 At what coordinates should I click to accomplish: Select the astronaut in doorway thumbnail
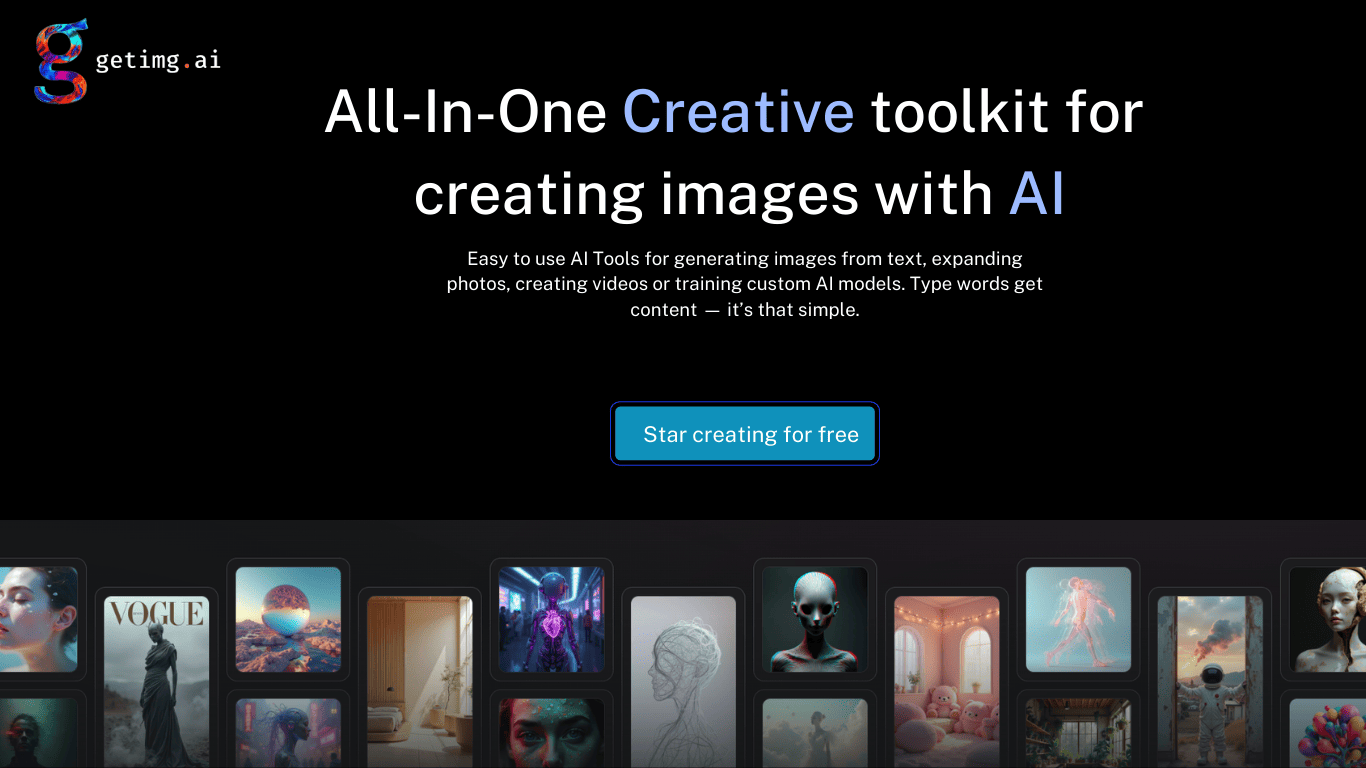(1210, 682)
